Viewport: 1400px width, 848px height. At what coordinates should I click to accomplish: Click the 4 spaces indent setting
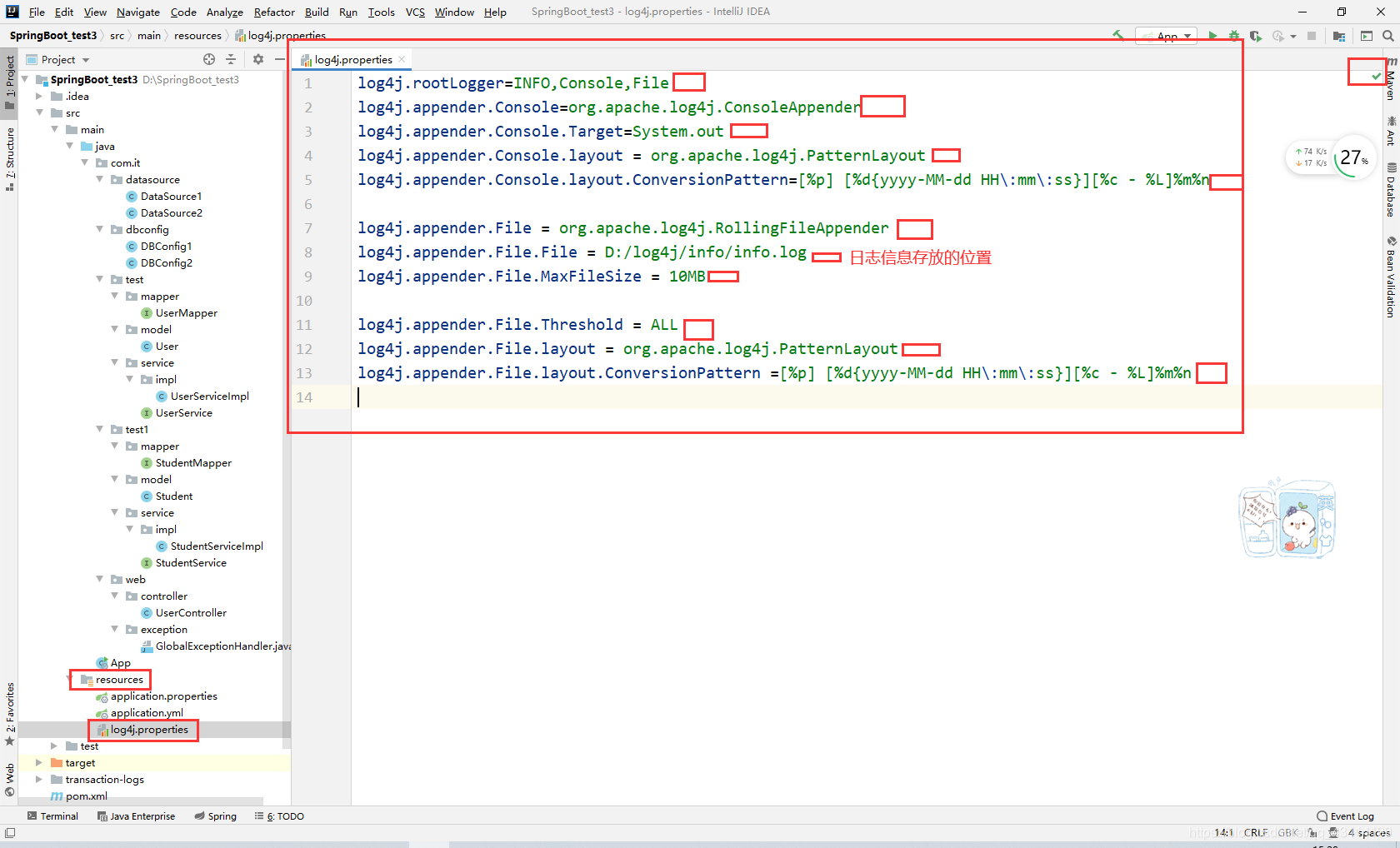coord(1369,833)
